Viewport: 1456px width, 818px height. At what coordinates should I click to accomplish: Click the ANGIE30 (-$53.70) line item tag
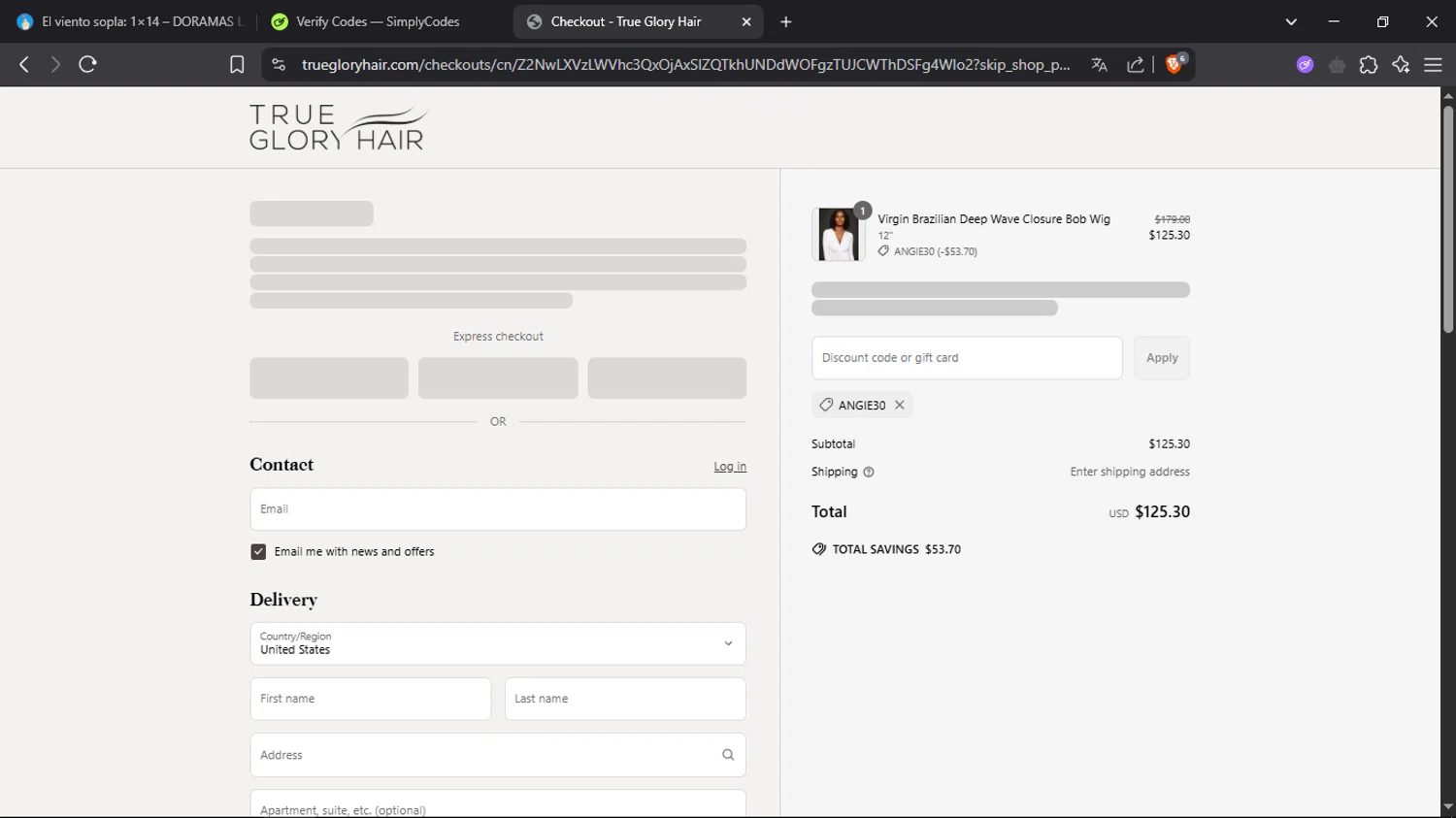coord(927,251)
